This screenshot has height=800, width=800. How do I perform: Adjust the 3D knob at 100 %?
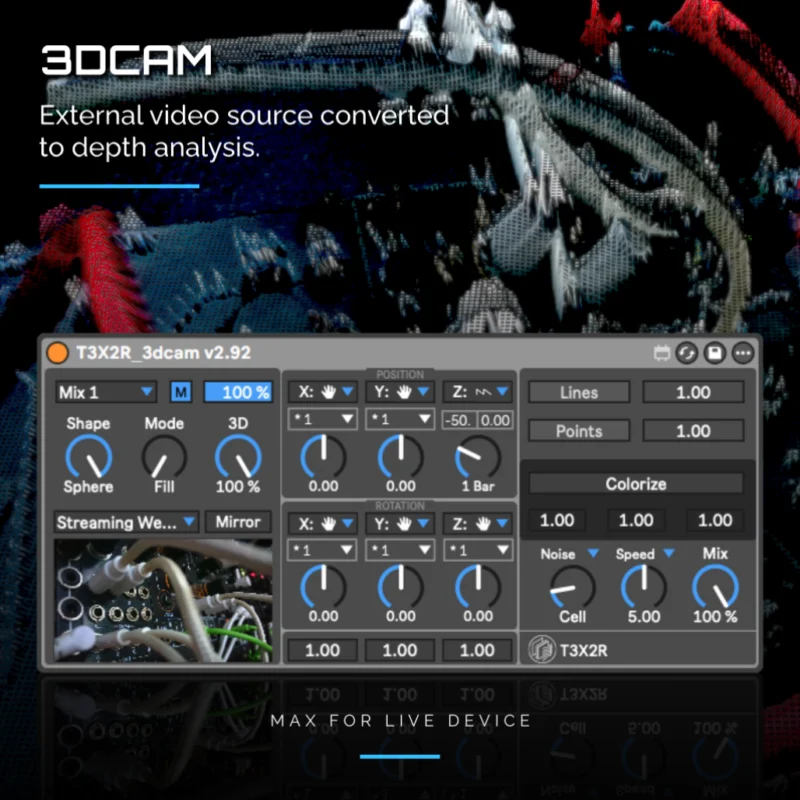(238, 457)
